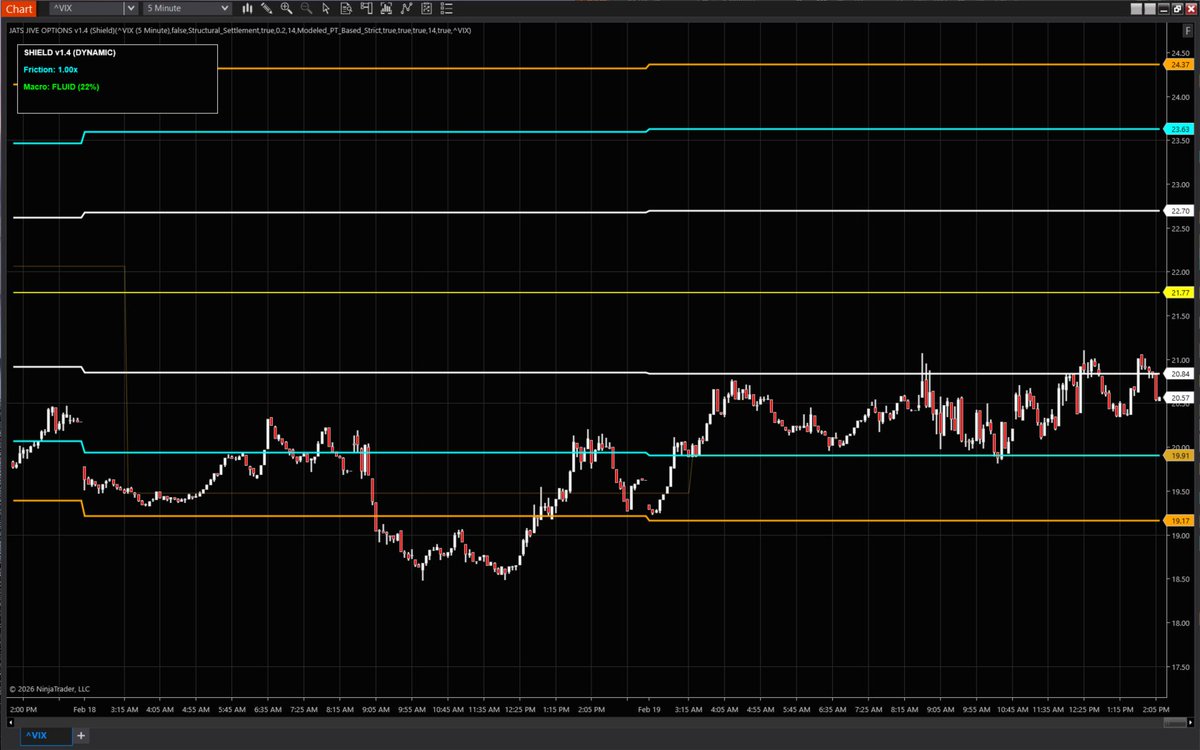This screenshot has height=750, width=1200.
Task: Click the ^VIX instrument selector field
Action: [x=87, y=8]
